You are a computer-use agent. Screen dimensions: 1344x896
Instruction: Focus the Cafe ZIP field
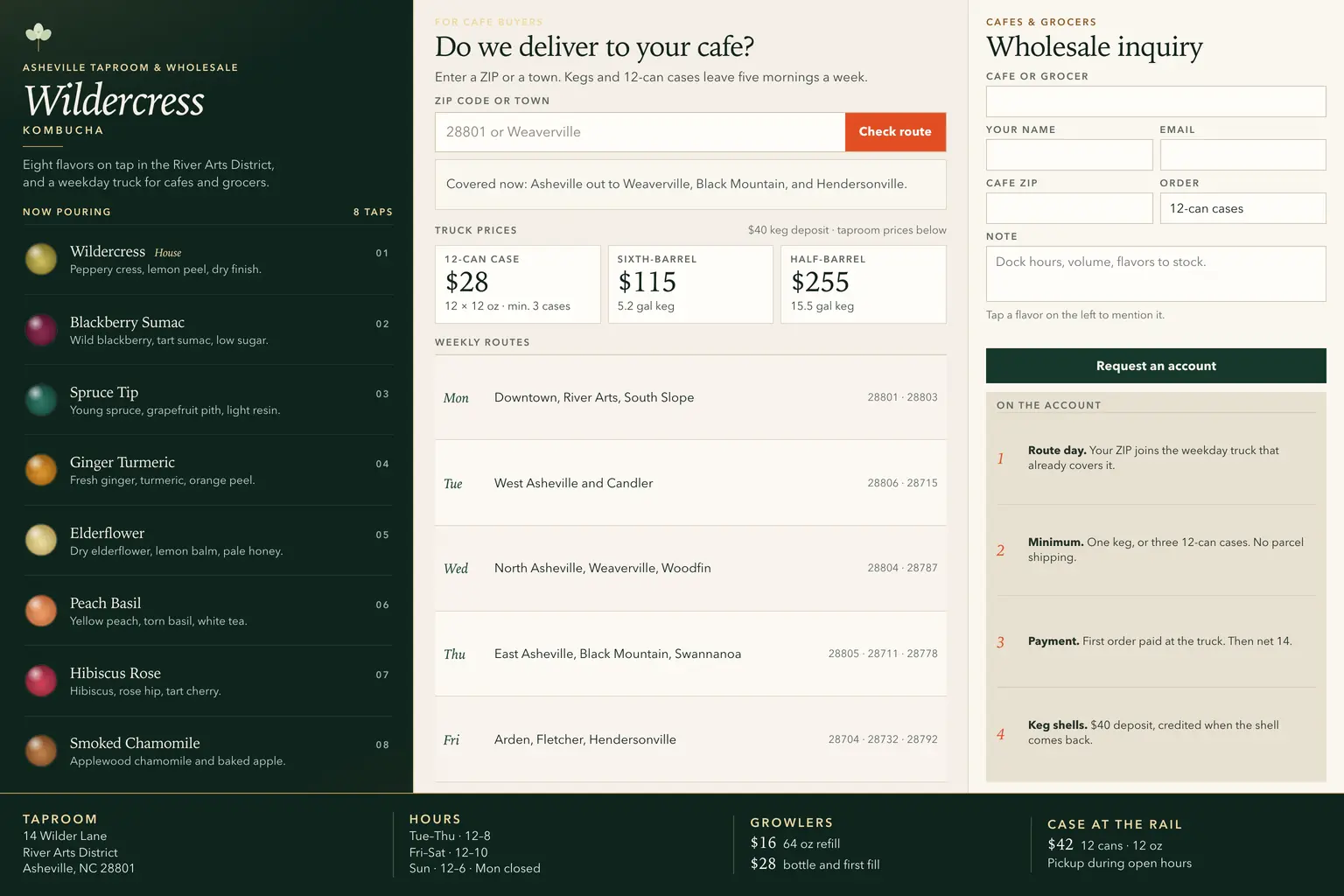pos(1069,208)
